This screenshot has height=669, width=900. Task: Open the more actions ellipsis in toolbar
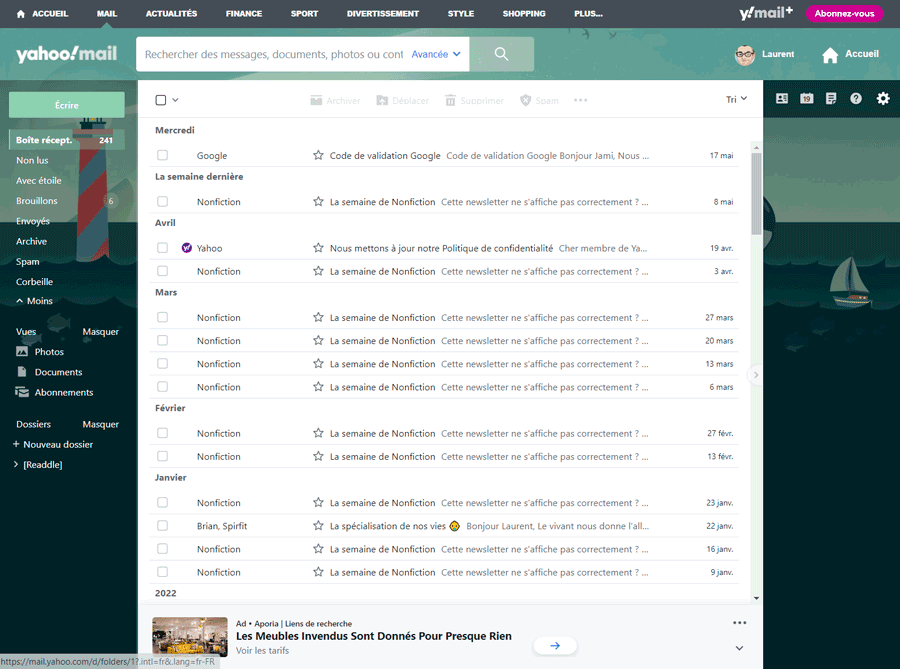580,100
